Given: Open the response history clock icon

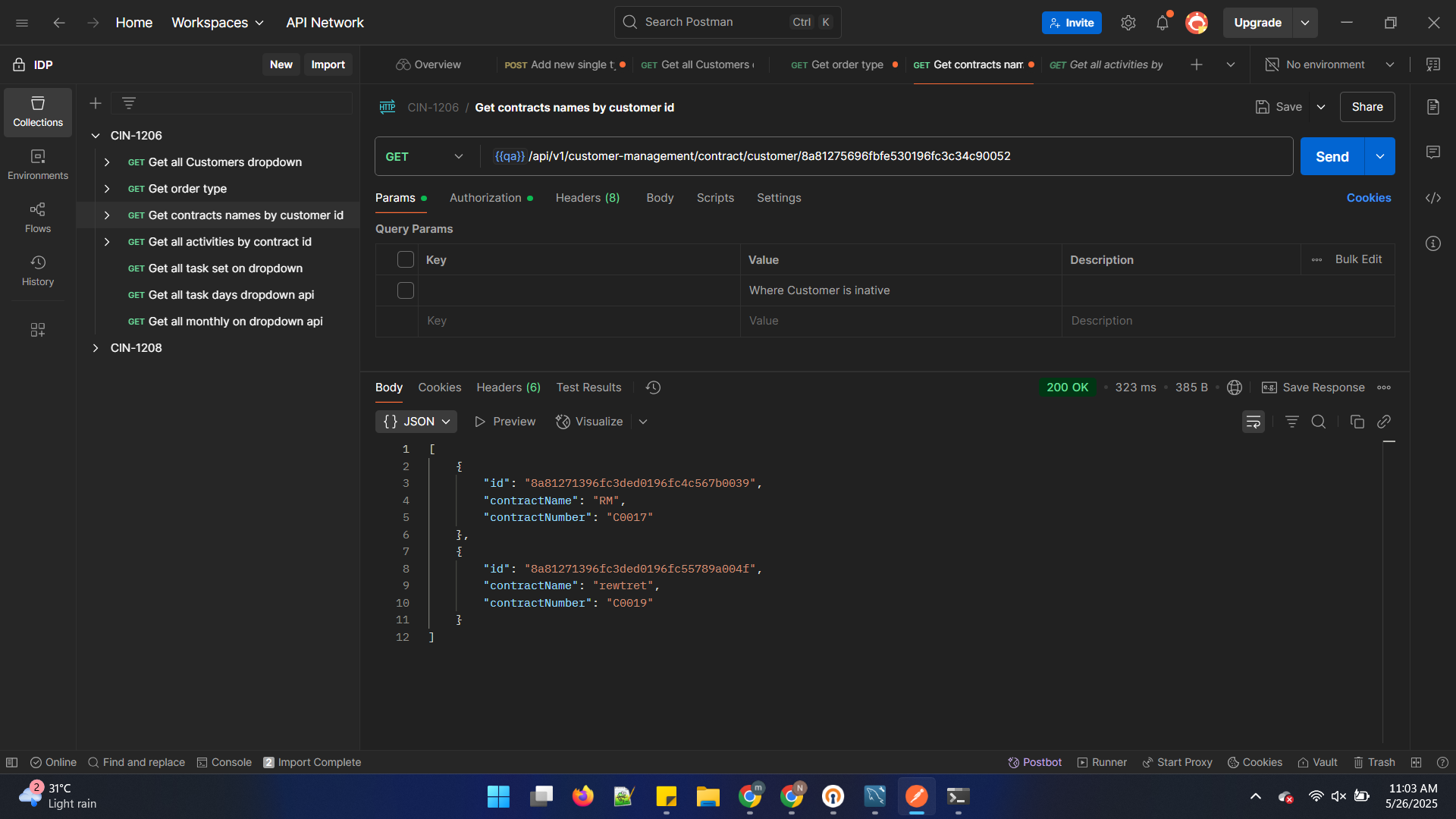Looking at the screenshot, I should [x=653, y=388].
